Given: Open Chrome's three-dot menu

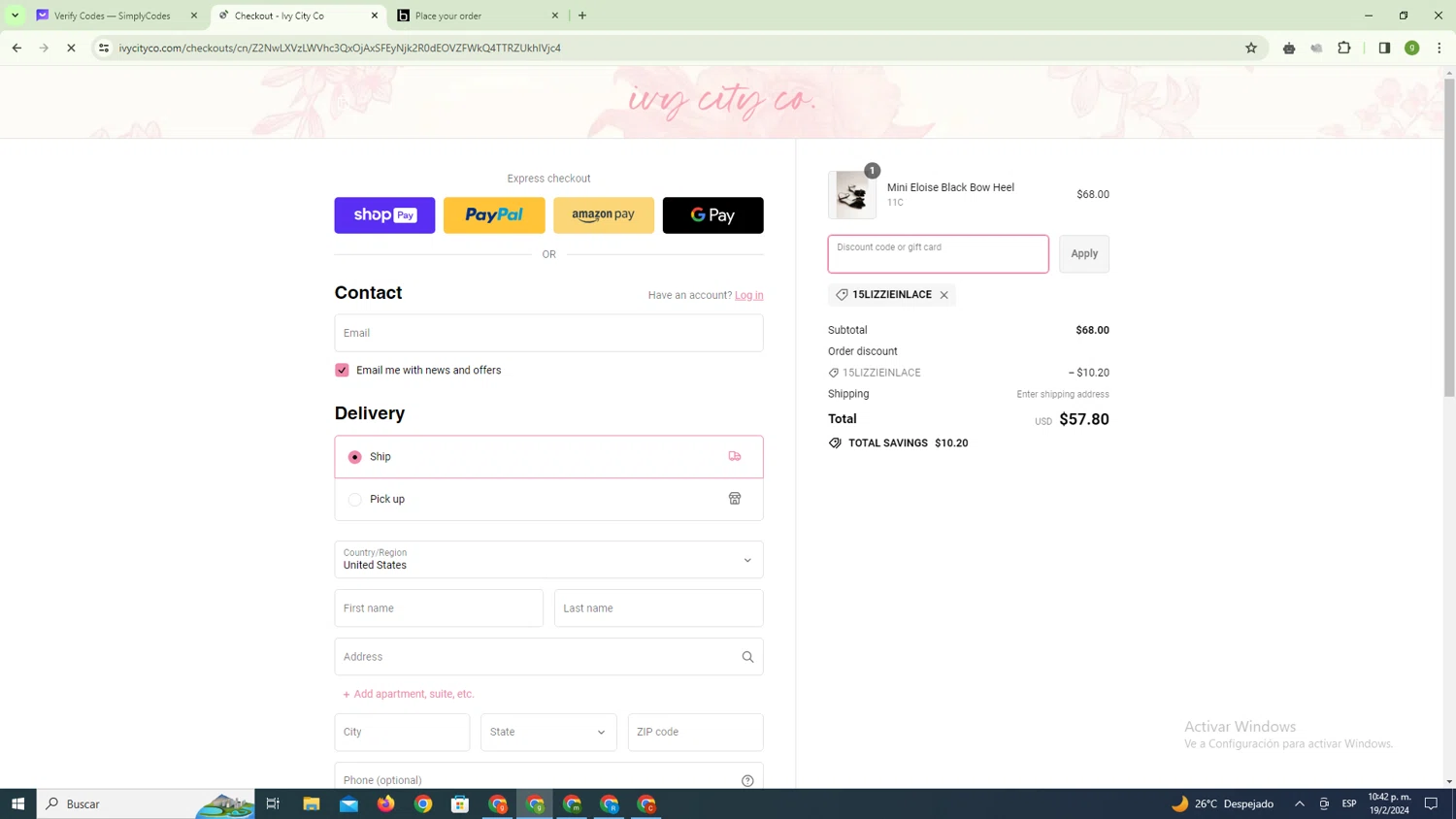Looking at the screenshot, I should coord(1439,48).
